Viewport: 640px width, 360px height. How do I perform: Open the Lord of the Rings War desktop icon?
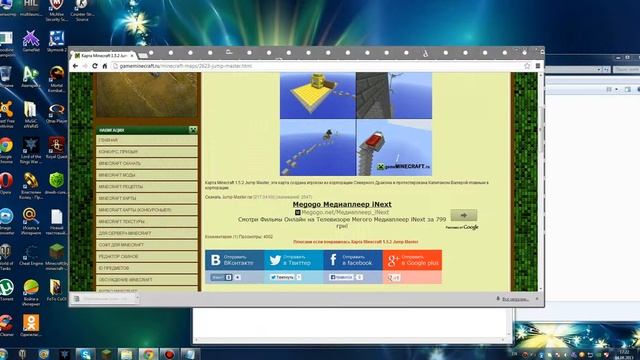point(31,150)
